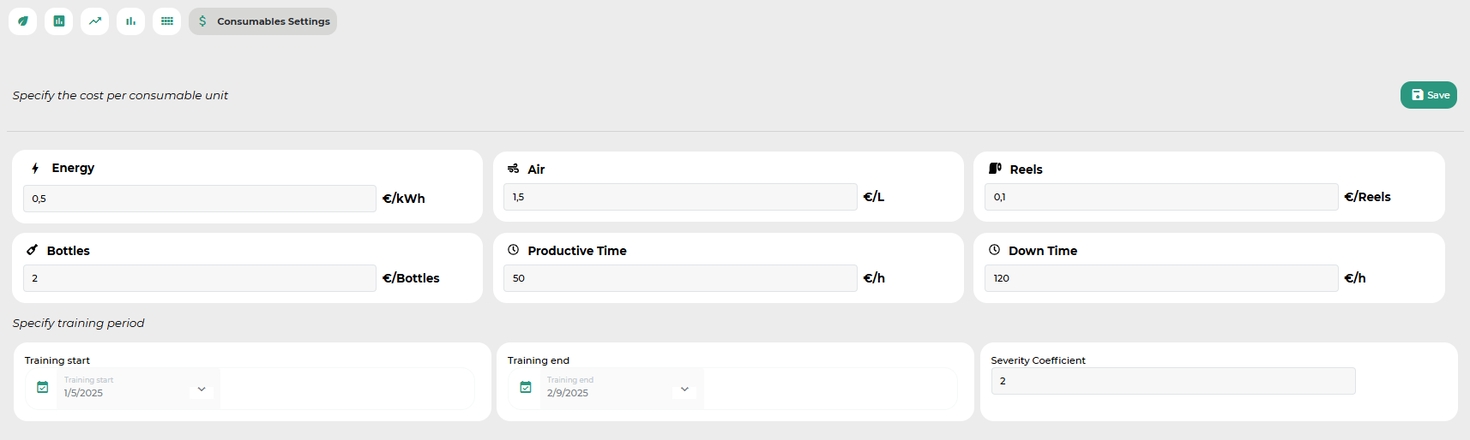Focus the Reels cost input field
Image resolution: width=1470 pixels, height=440 pixels.
[1161, 197]
